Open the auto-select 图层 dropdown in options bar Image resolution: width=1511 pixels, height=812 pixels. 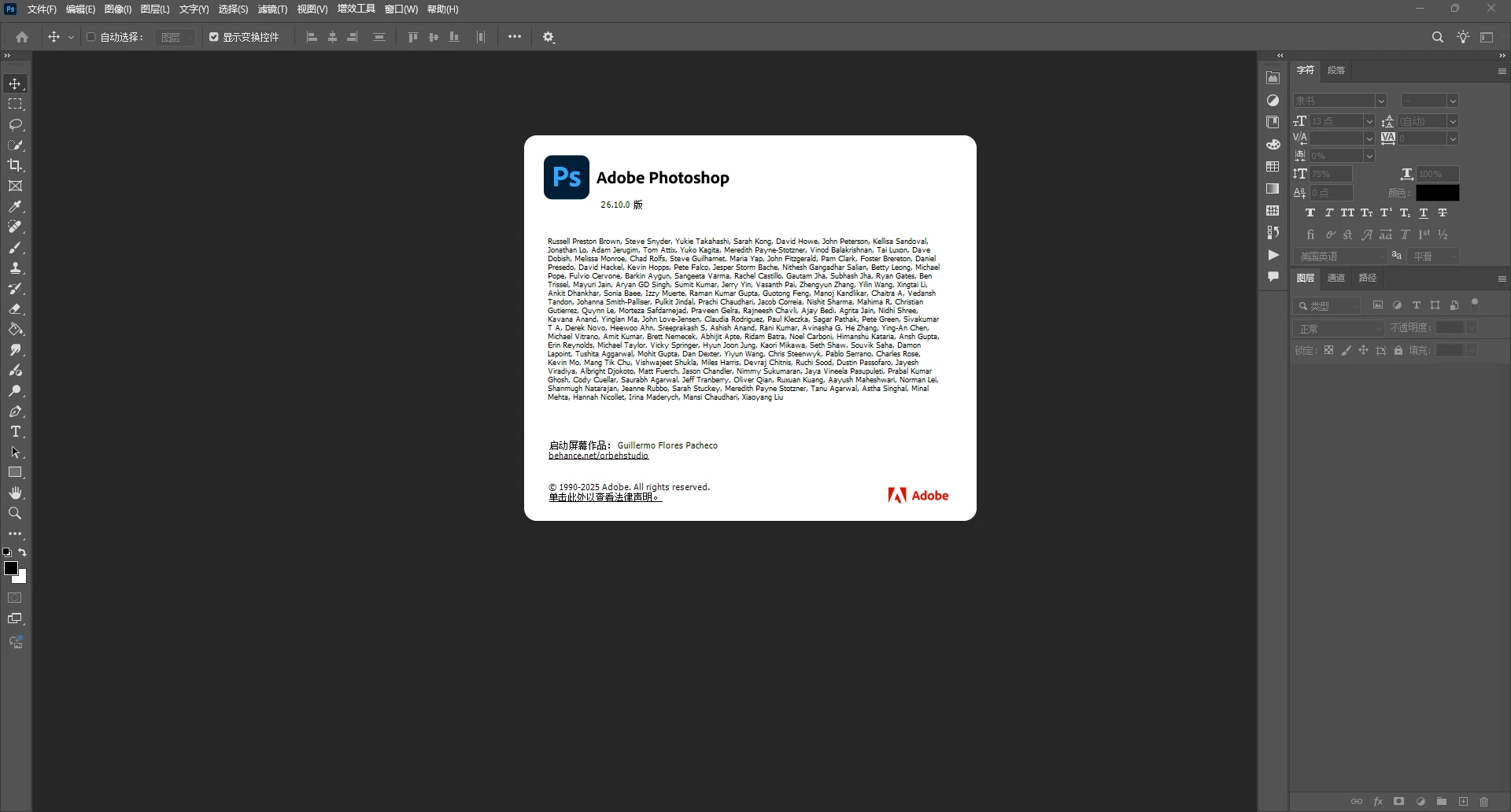coord(175,37)
